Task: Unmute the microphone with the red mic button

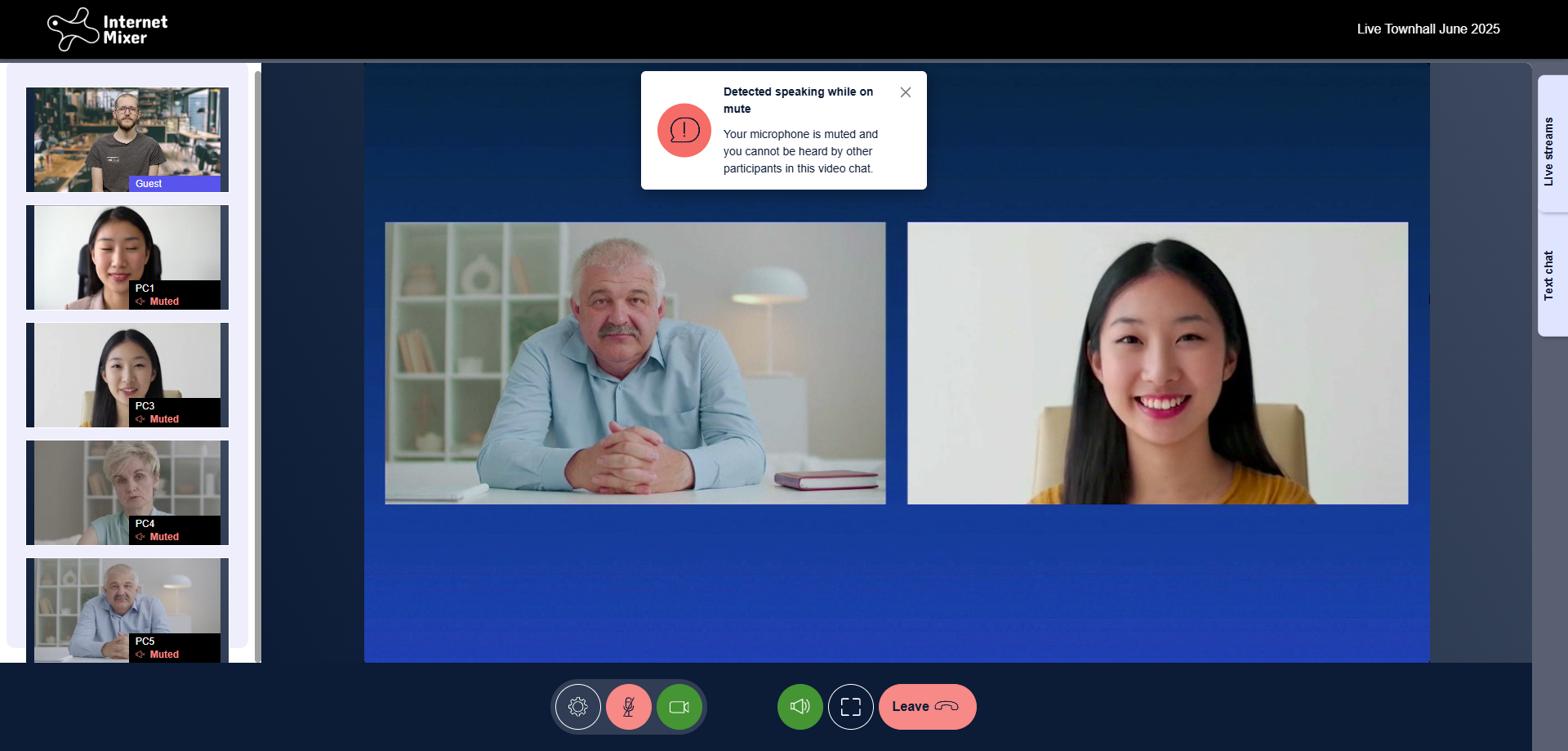Action: (629, 707)
